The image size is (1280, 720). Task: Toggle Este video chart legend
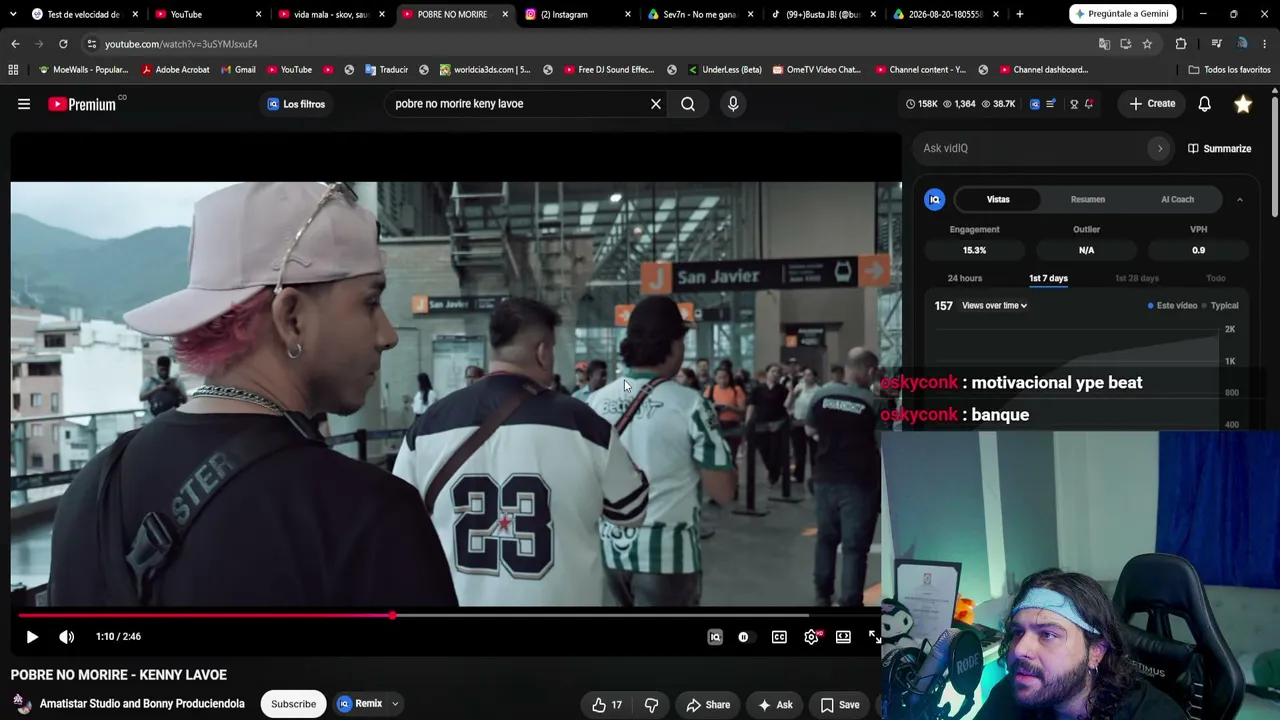(1172, 306)
